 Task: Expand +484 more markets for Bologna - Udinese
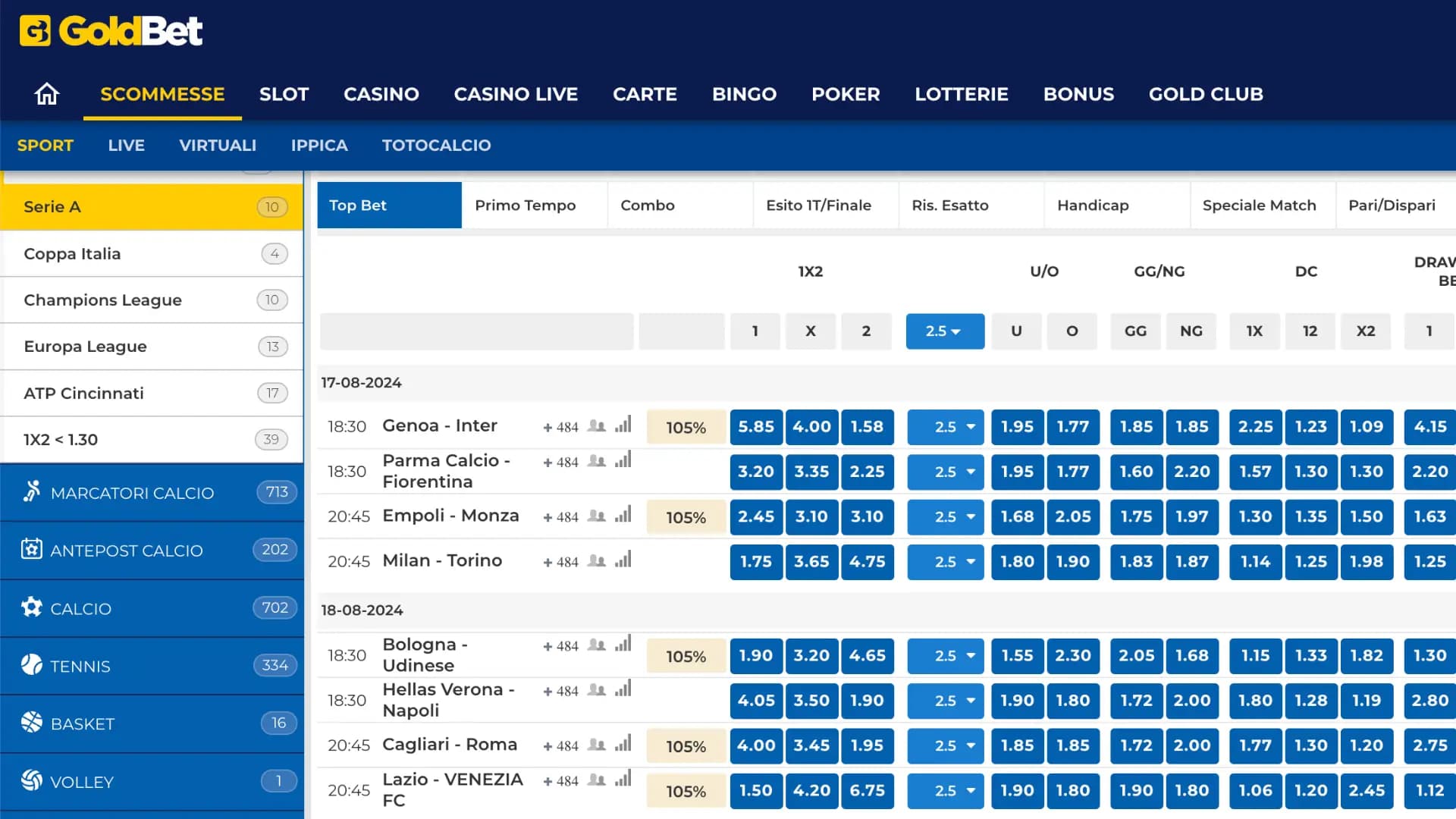(560, 646)
